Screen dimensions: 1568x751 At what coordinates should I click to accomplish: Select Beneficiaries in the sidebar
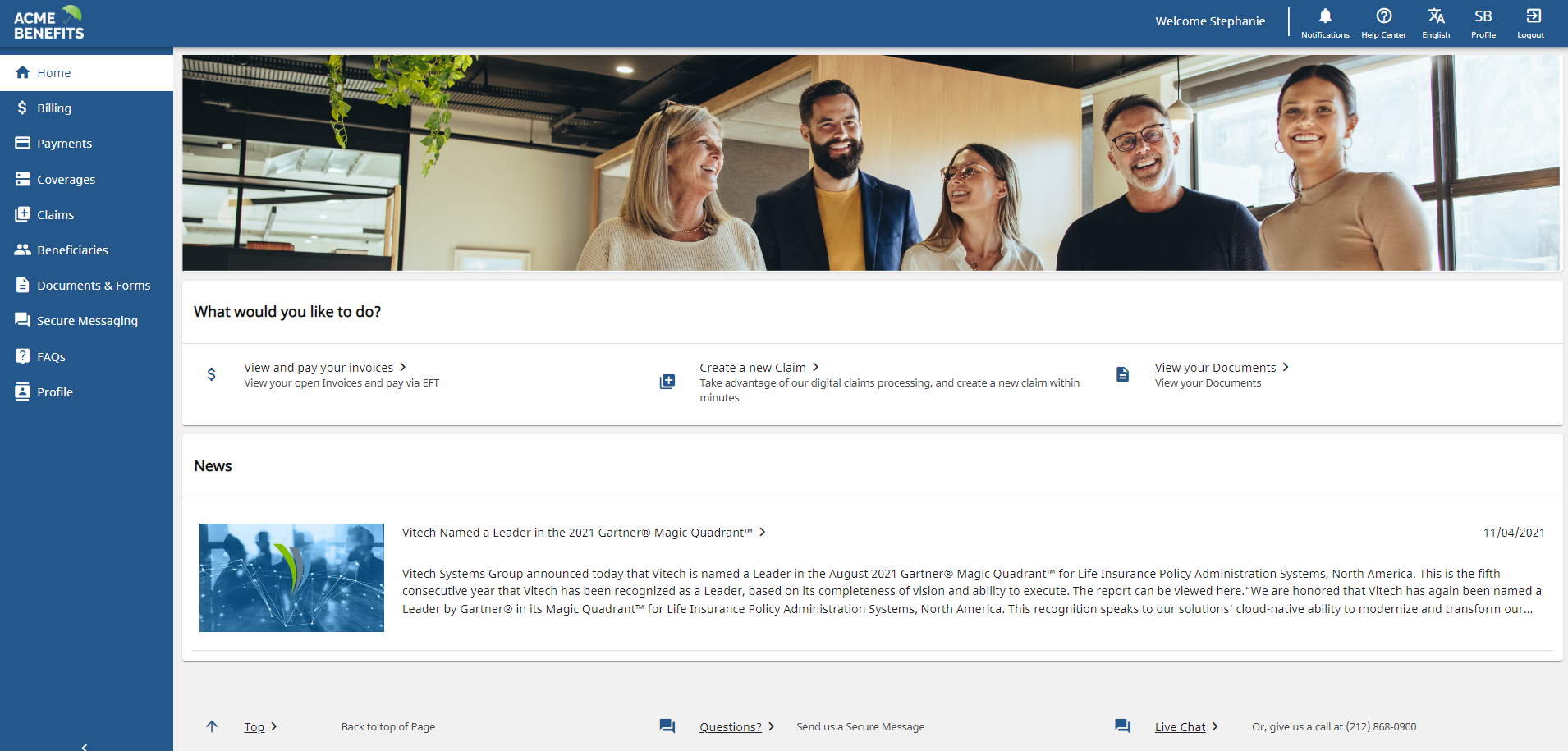coord(72,250)
